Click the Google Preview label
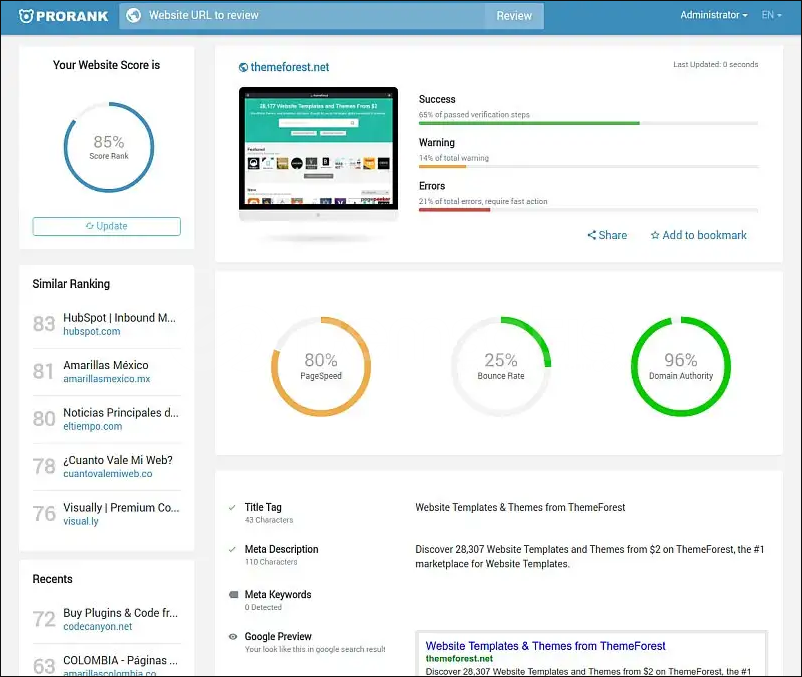802x677 pixels. point(278,637)
